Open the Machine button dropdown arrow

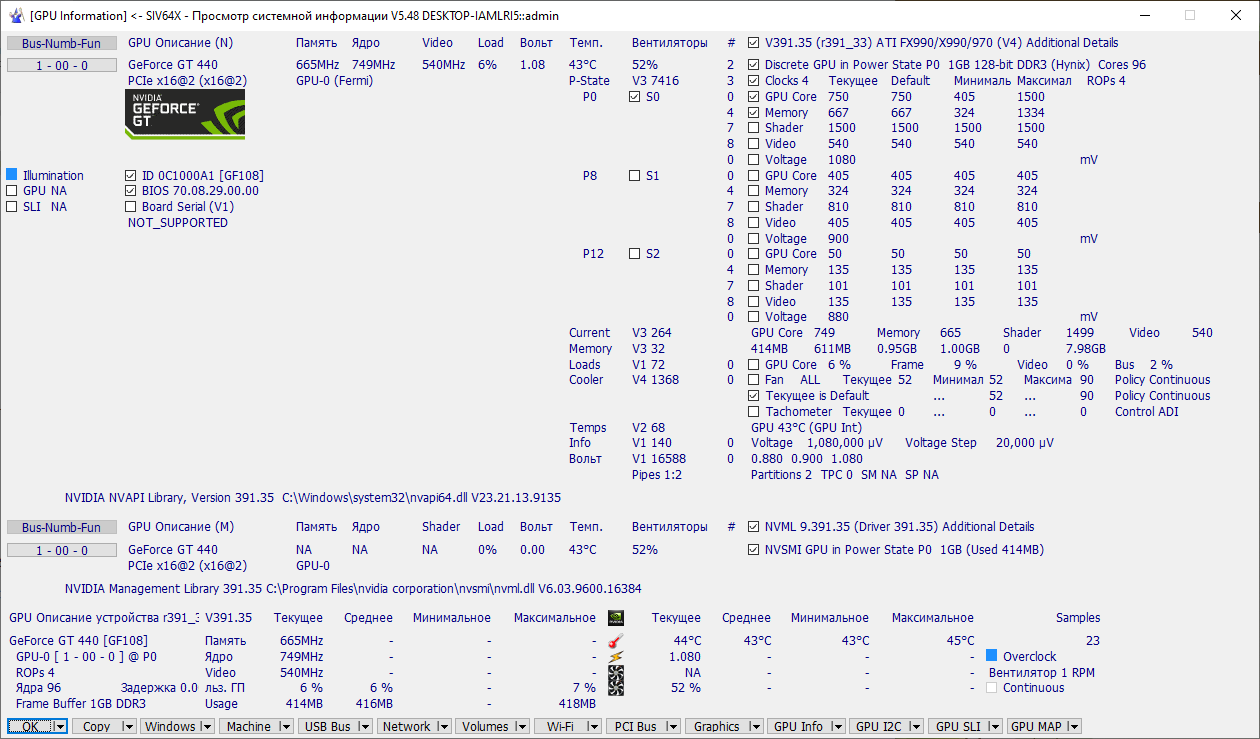pyautogui.click(x=288, y=727)
